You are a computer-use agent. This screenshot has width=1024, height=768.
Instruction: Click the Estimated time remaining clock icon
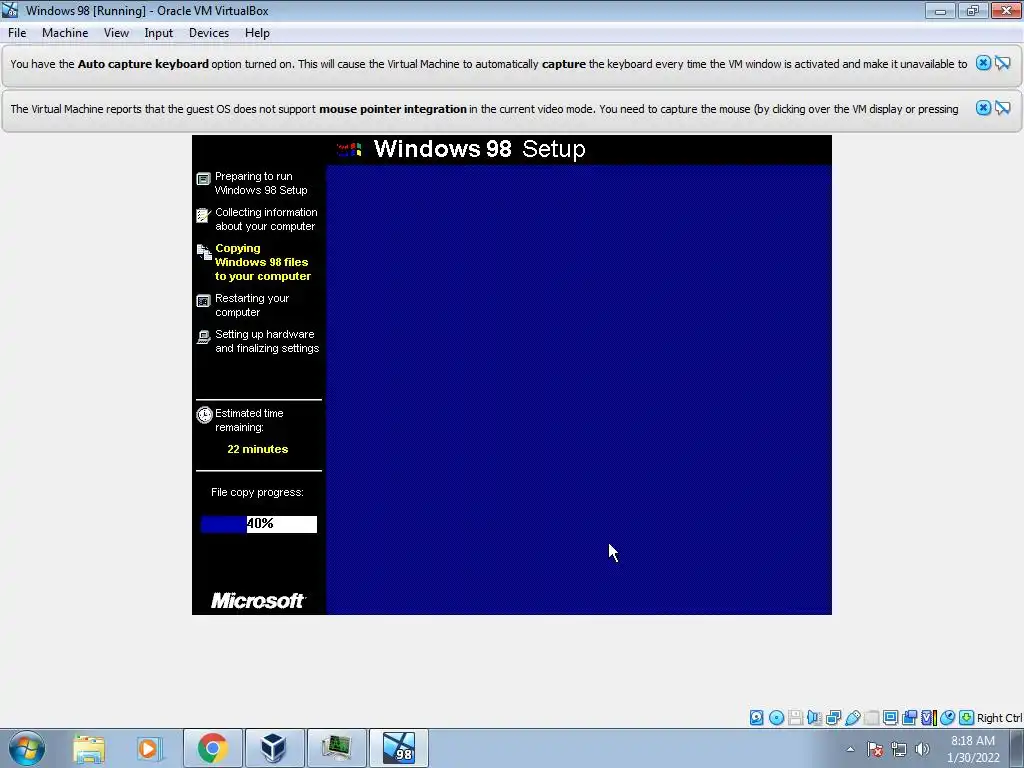[204, 415]
